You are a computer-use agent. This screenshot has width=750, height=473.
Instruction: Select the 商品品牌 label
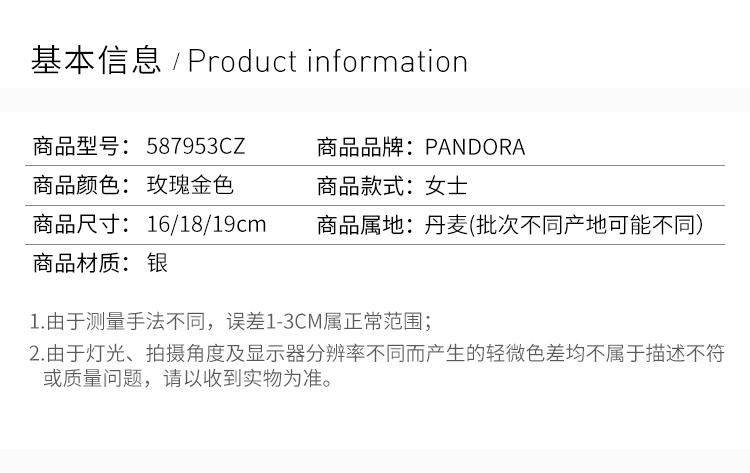coord(366,148)
